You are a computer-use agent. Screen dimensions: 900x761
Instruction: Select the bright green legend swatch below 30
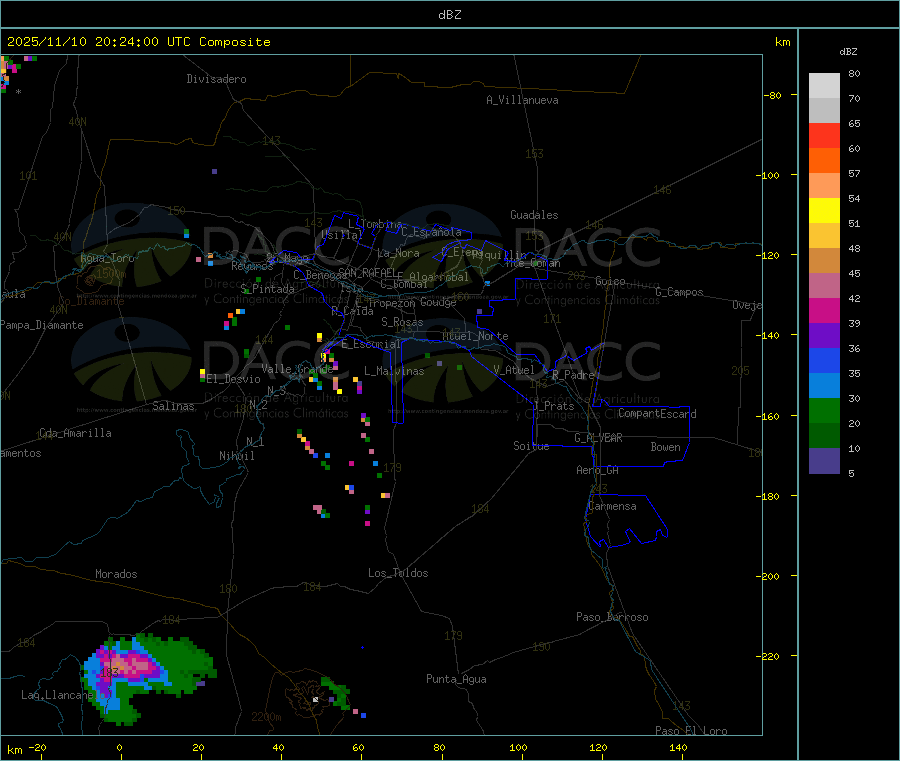[x=824, y=410]
